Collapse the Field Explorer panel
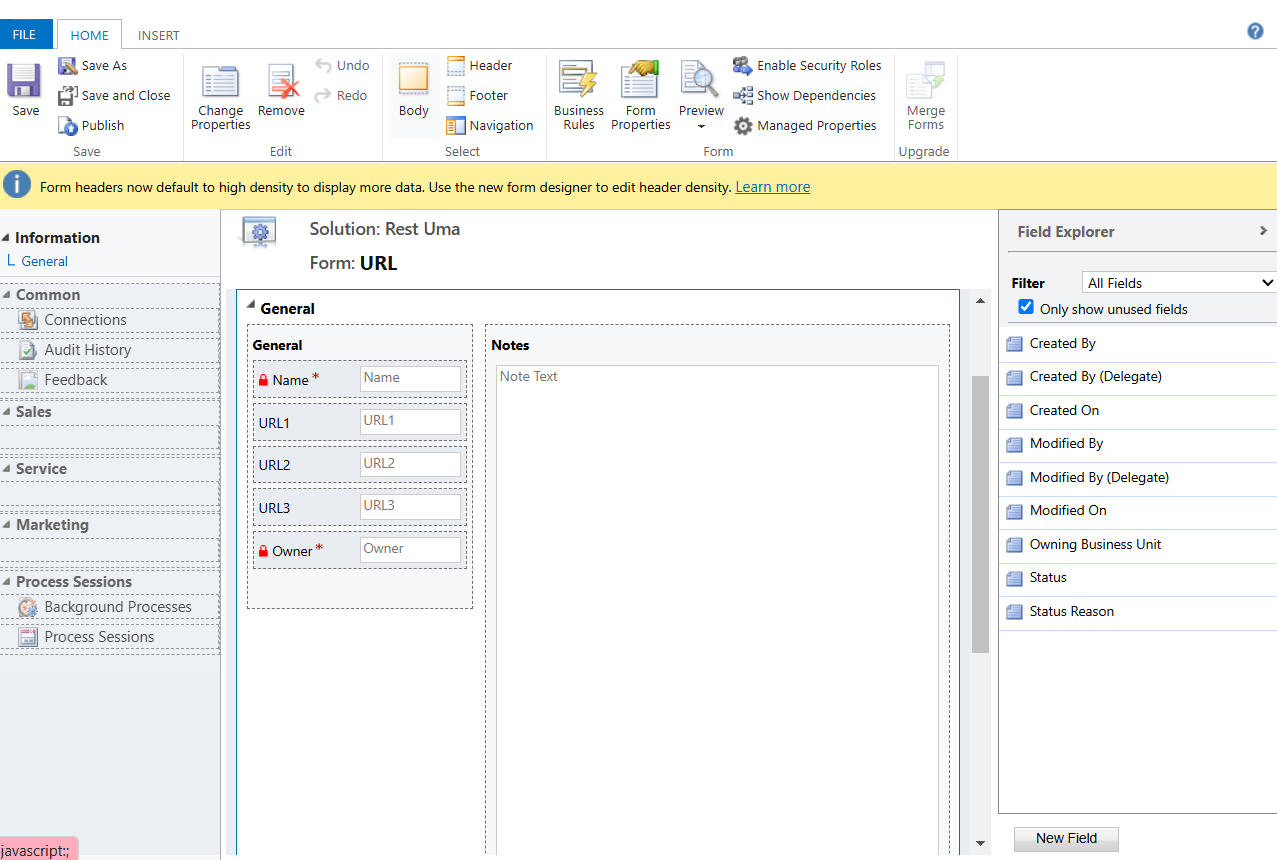The width and height of the screenshot is (1277, 860). 1264,231
